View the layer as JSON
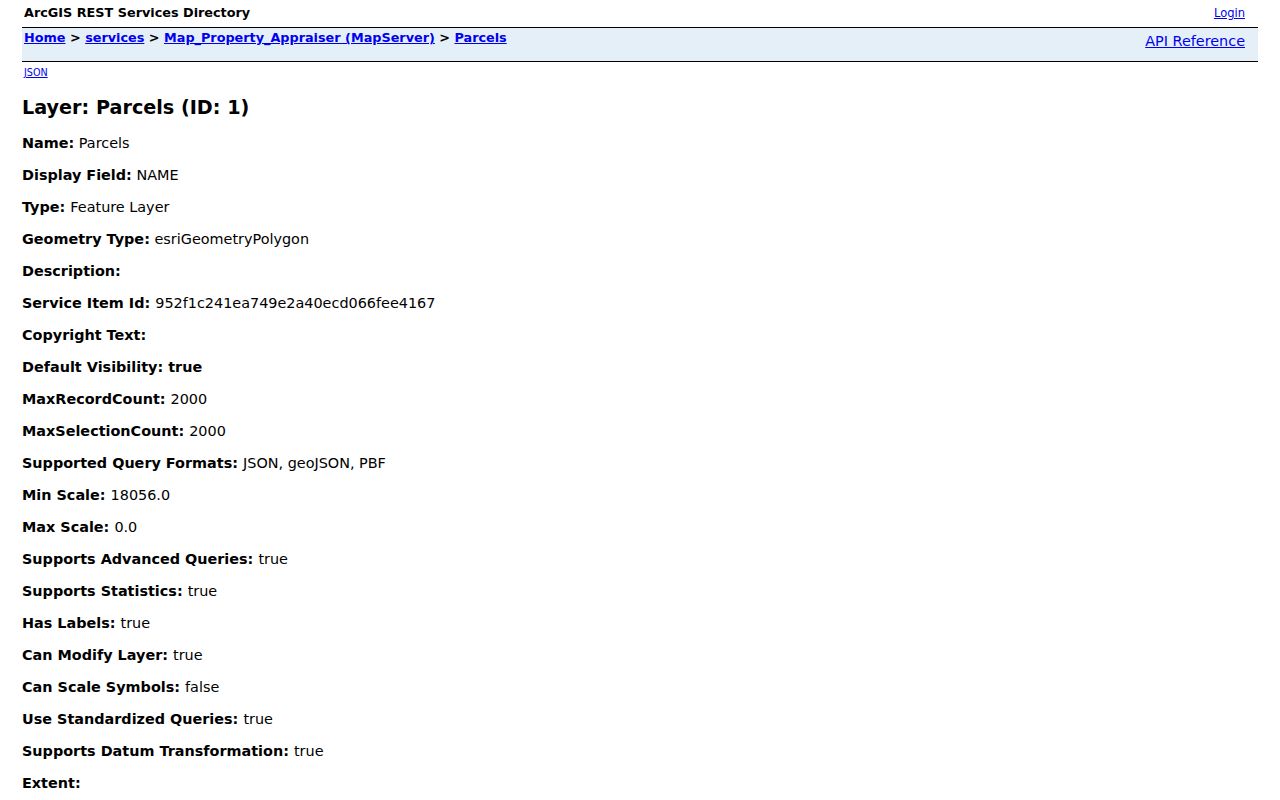Screen dimensions: 1280x800 tap(35, 72)
